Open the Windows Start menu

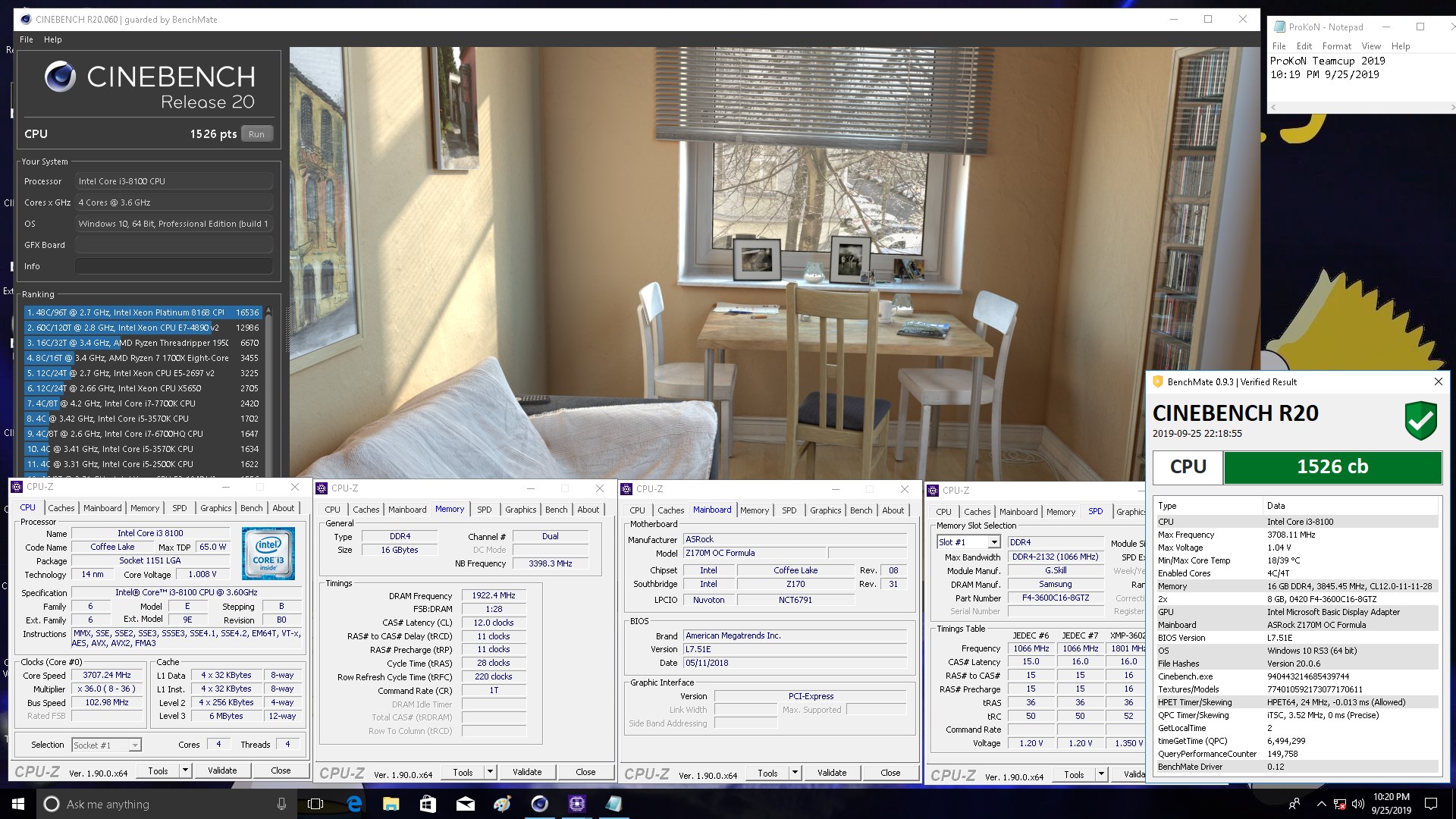click(x=18, y=804)
